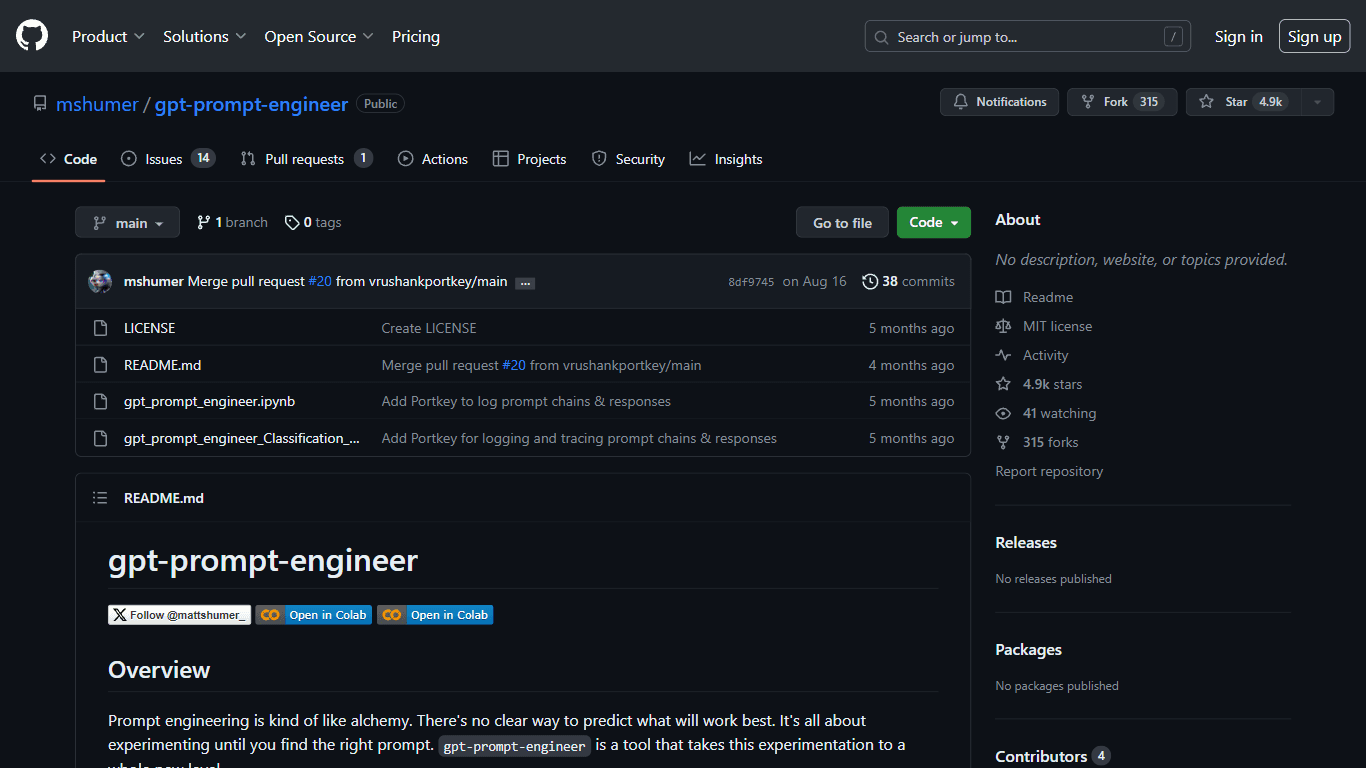Open Add Portkey to log prompt chains commit
The height and width of the screenshot is (768, 1366).
pos(526,401)
